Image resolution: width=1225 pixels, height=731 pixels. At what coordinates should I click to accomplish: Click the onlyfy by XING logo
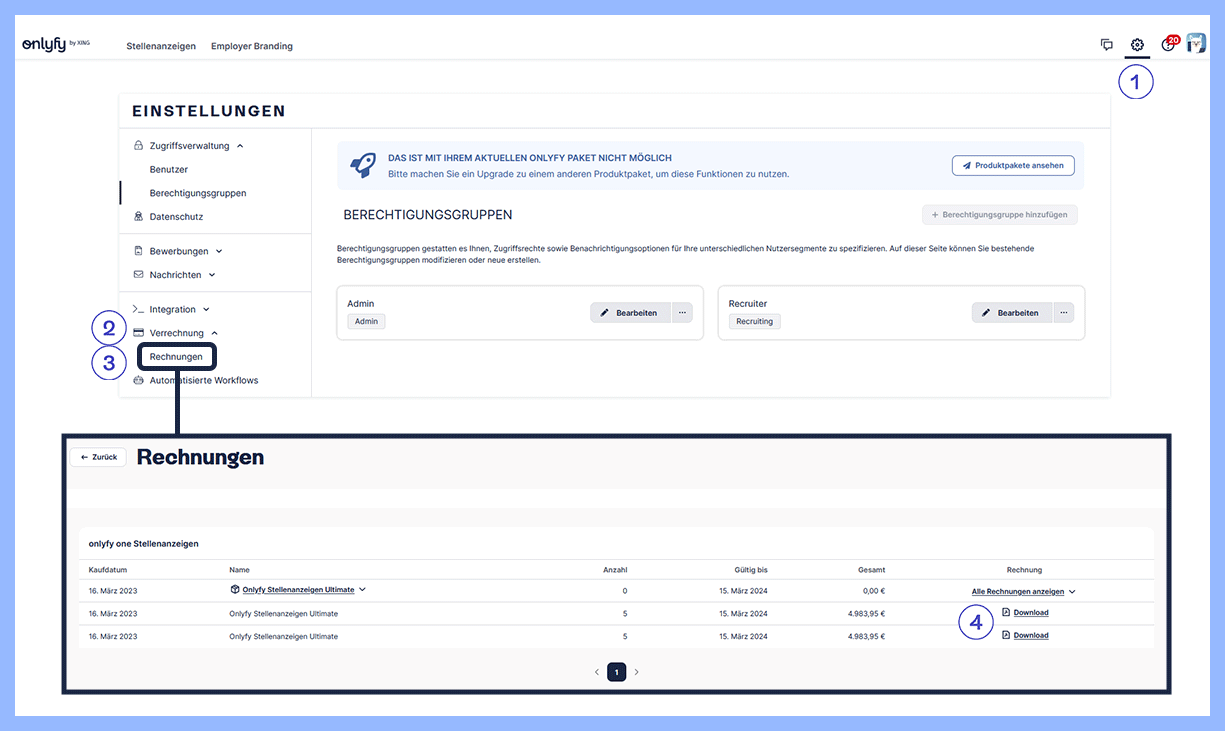(x=56, y=45)
